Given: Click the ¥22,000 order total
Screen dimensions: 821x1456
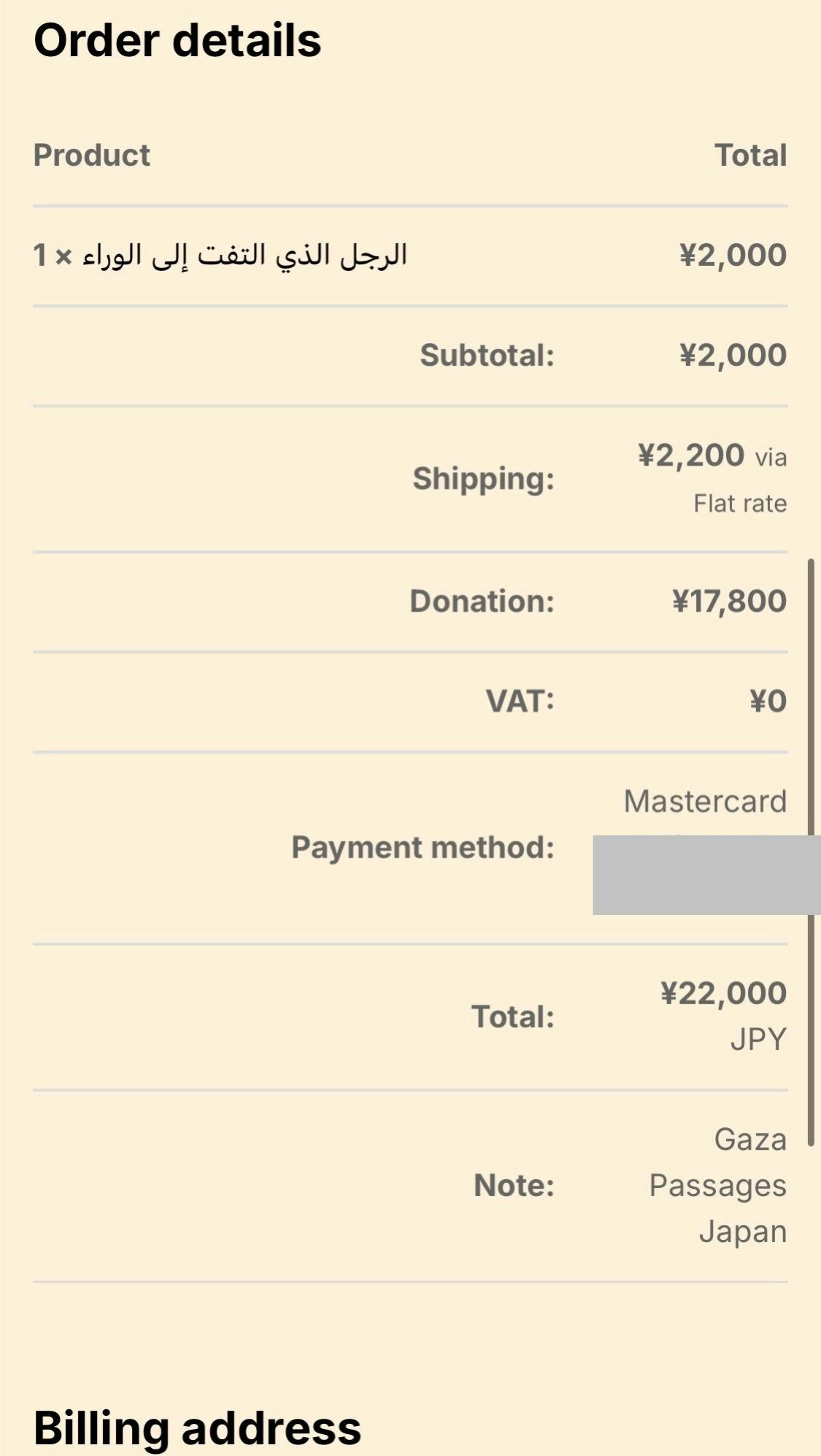Looking at the screenshot, I should [x=723, y=993].
